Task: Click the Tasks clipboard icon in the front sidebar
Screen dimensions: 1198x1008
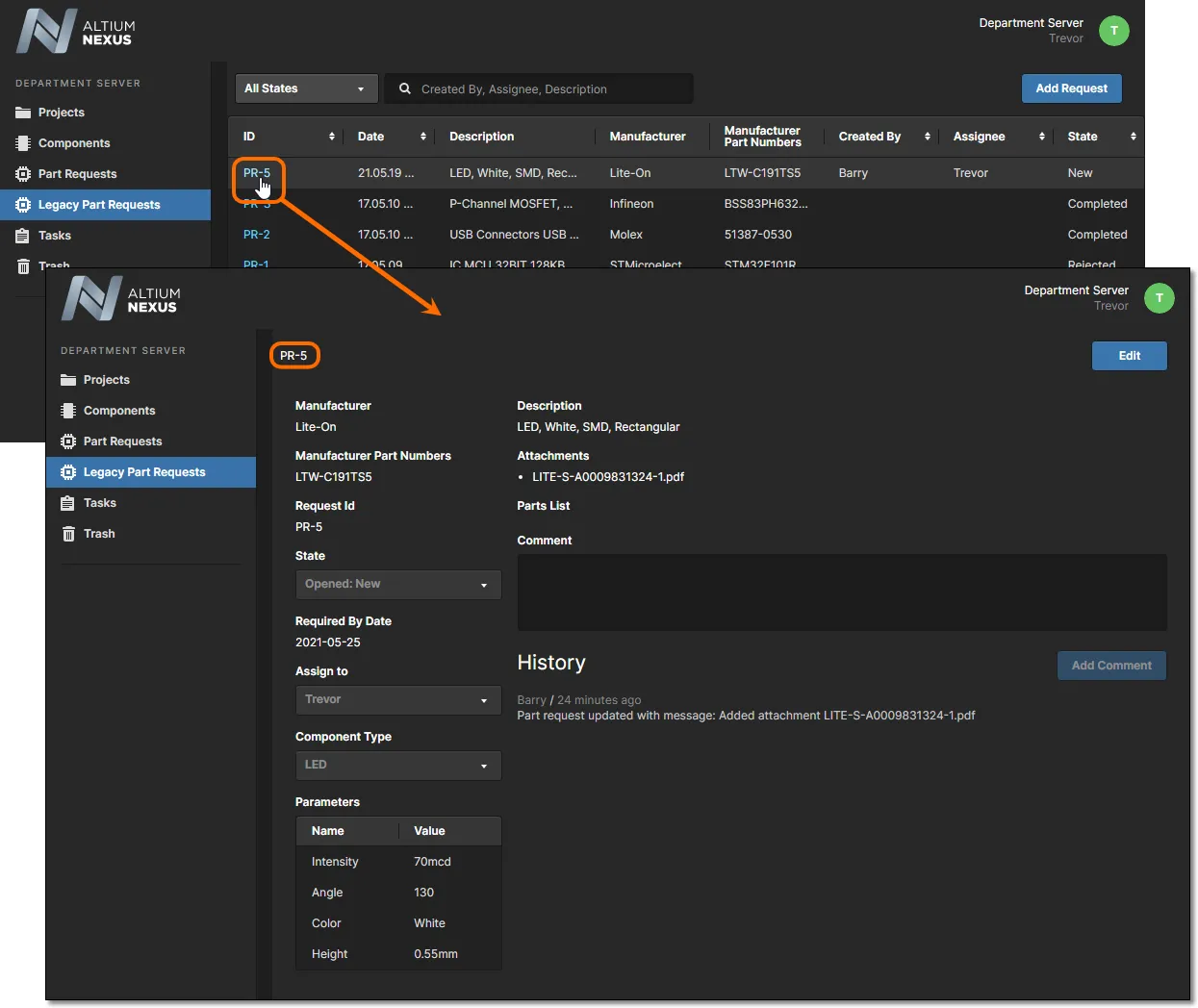Action: (68, 503)
